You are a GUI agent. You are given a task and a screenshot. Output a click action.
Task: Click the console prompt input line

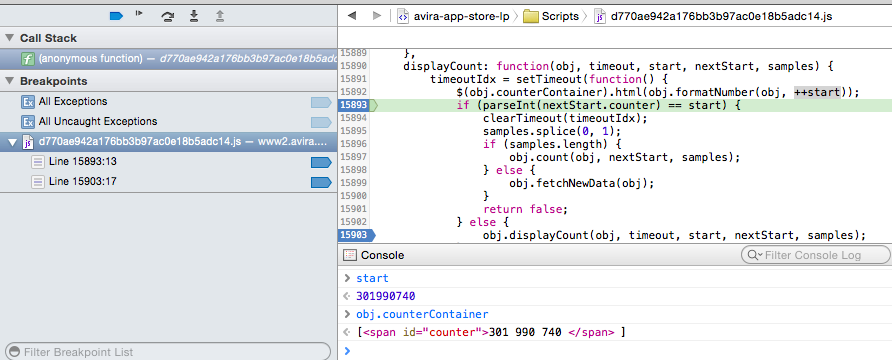click(614, 351)
